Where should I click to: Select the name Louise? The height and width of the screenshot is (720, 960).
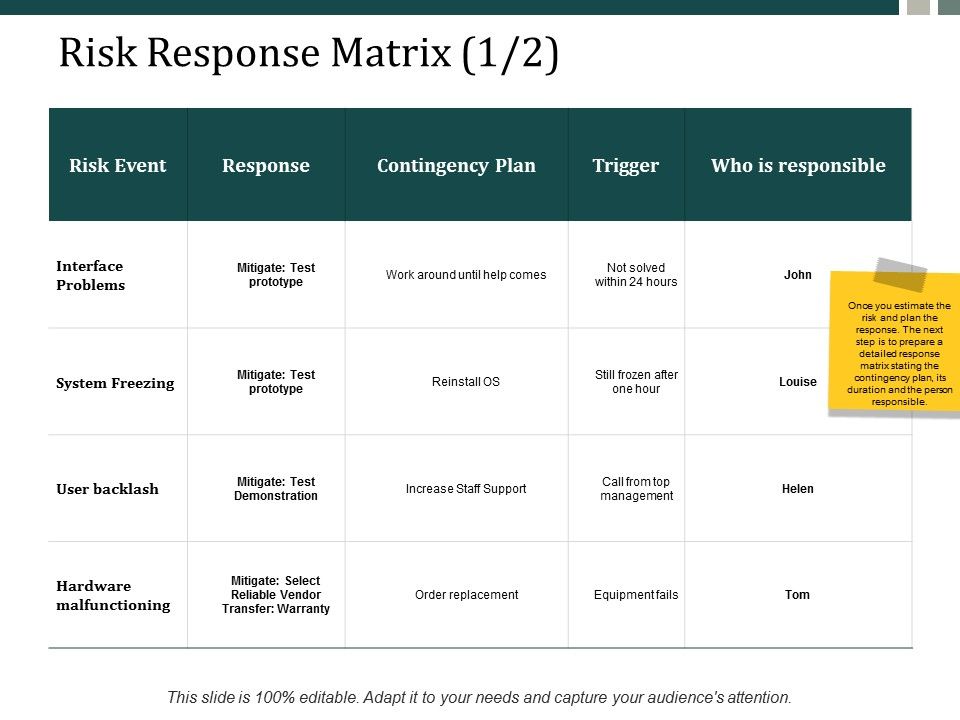(798, 381)
